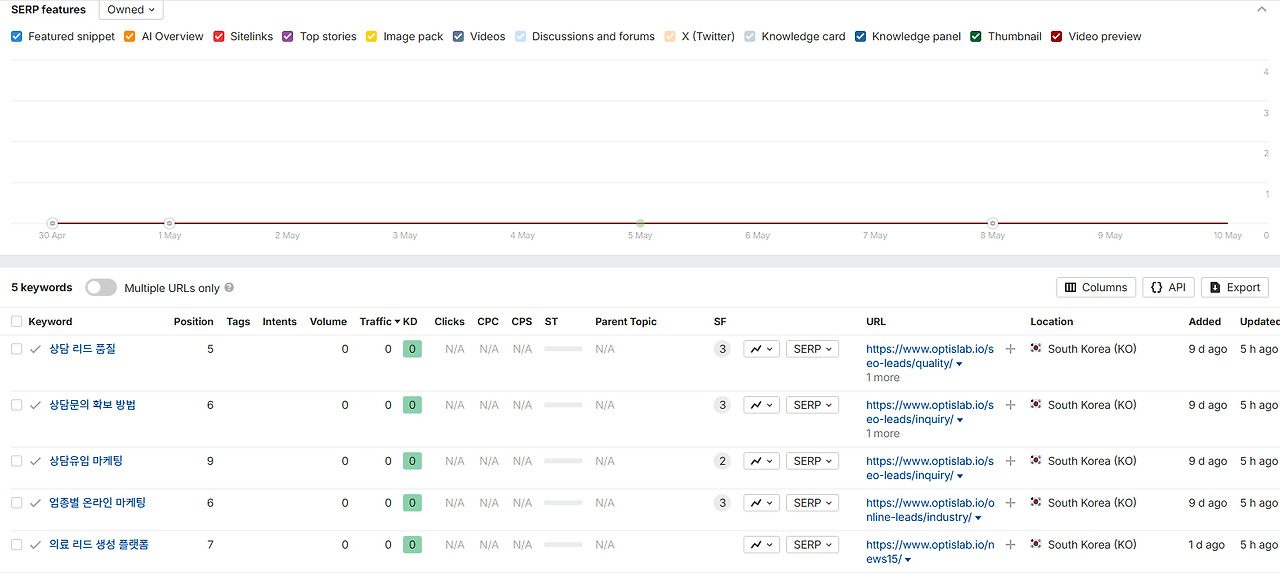Toggle the AI Overview checkbox
The image size is (1280, 573).
(130, 36)
